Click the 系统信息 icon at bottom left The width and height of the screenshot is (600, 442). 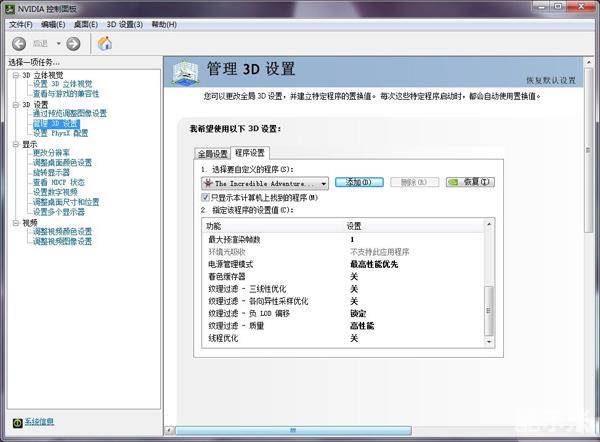[17, 422]
